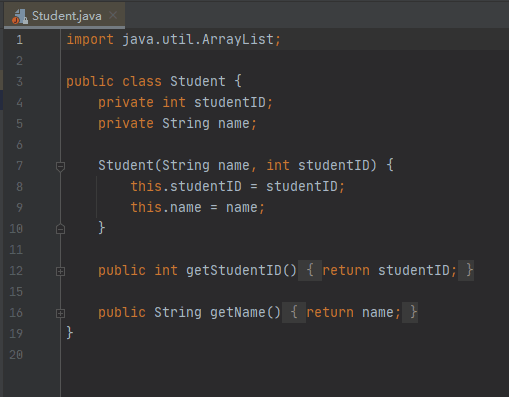Click 'String' type on line 5
The height and width of the screenshot is (397, 509).
point(186,124)
